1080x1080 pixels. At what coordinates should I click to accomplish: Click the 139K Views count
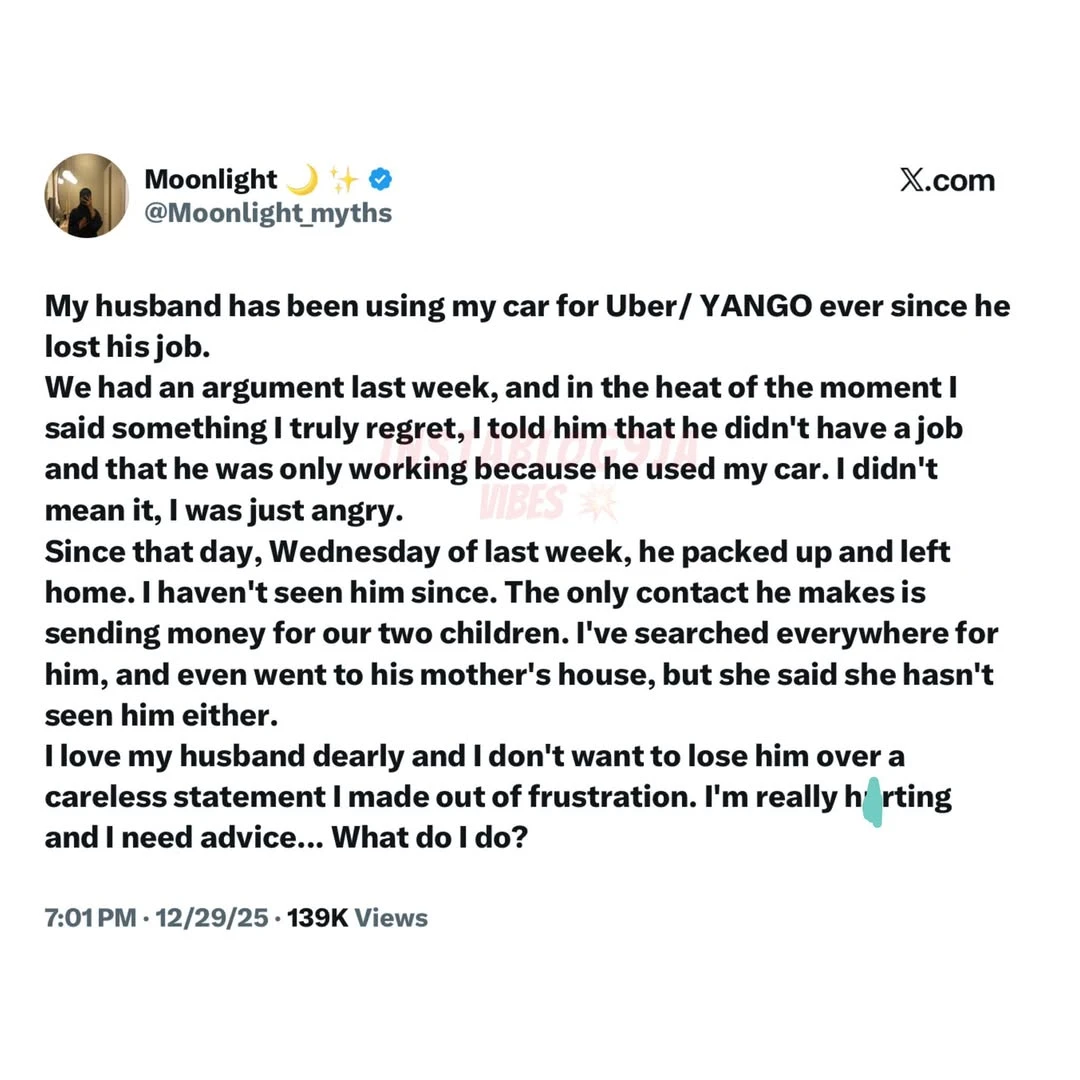pyautogui.click(x=357, y=918)
